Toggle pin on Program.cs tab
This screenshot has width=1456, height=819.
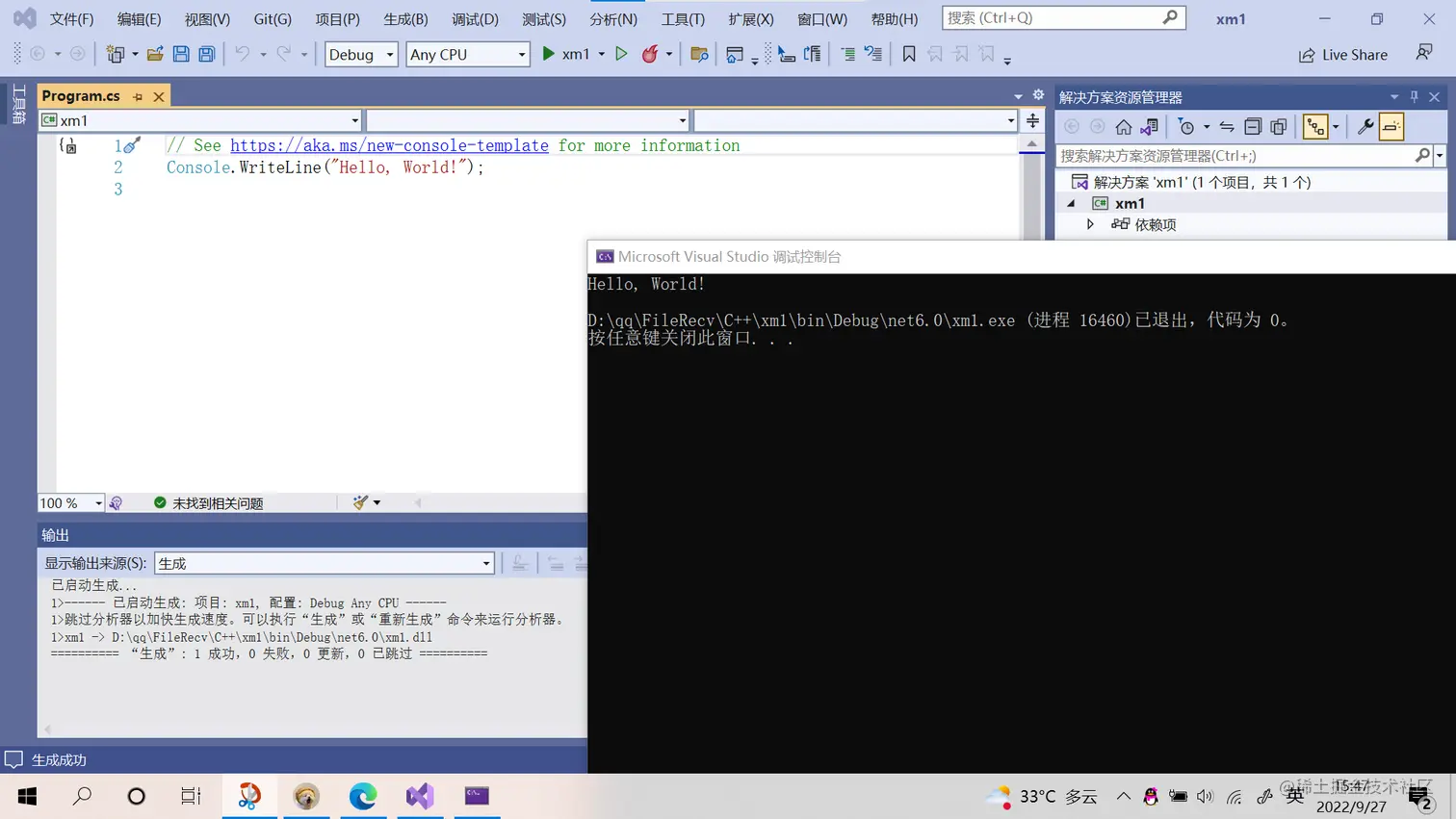coord(138,96)
